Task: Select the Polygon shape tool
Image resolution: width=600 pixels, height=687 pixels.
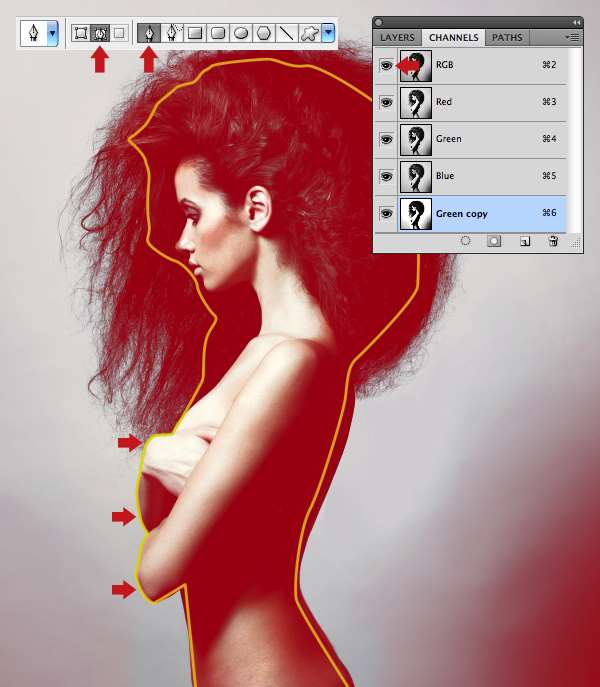Action: tap(264, 33)
